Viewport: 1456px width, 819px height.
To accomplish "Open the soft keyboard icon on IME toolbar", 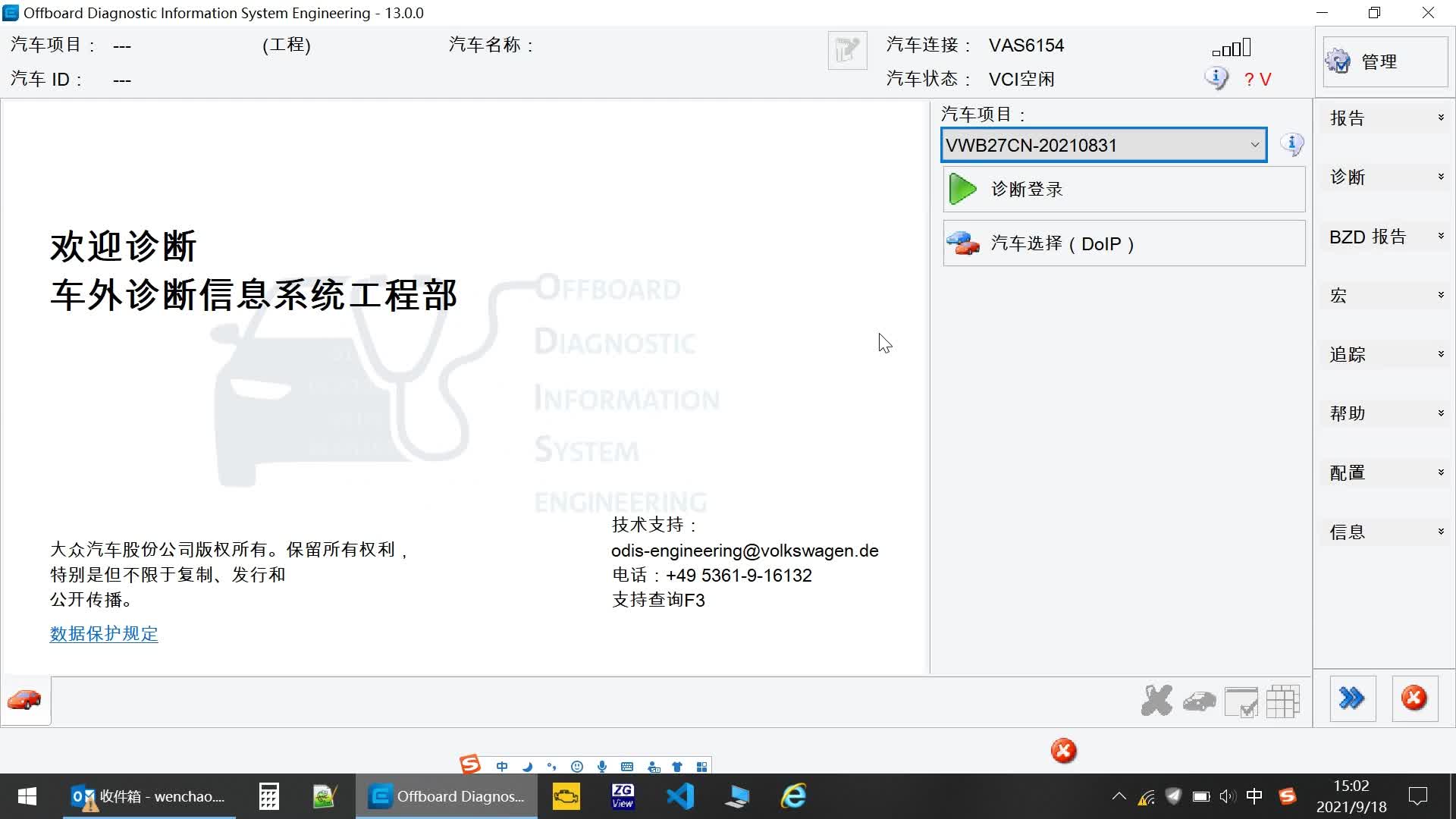I will coord(627,767).
